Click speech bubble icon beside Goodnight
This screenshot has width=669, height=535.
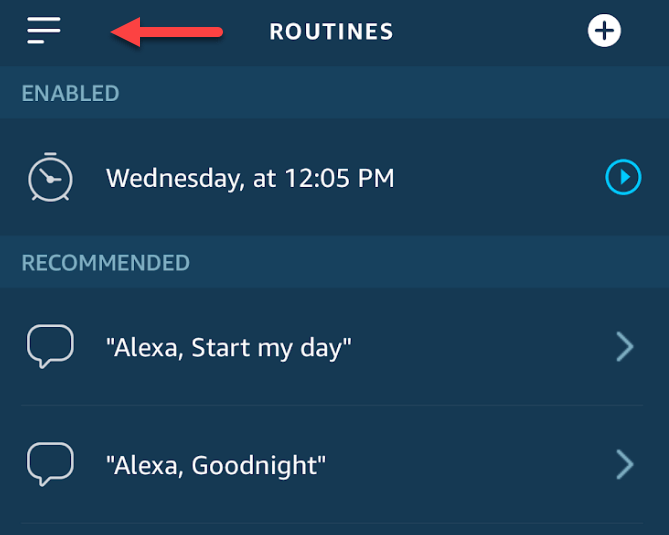tap(50, 464)
